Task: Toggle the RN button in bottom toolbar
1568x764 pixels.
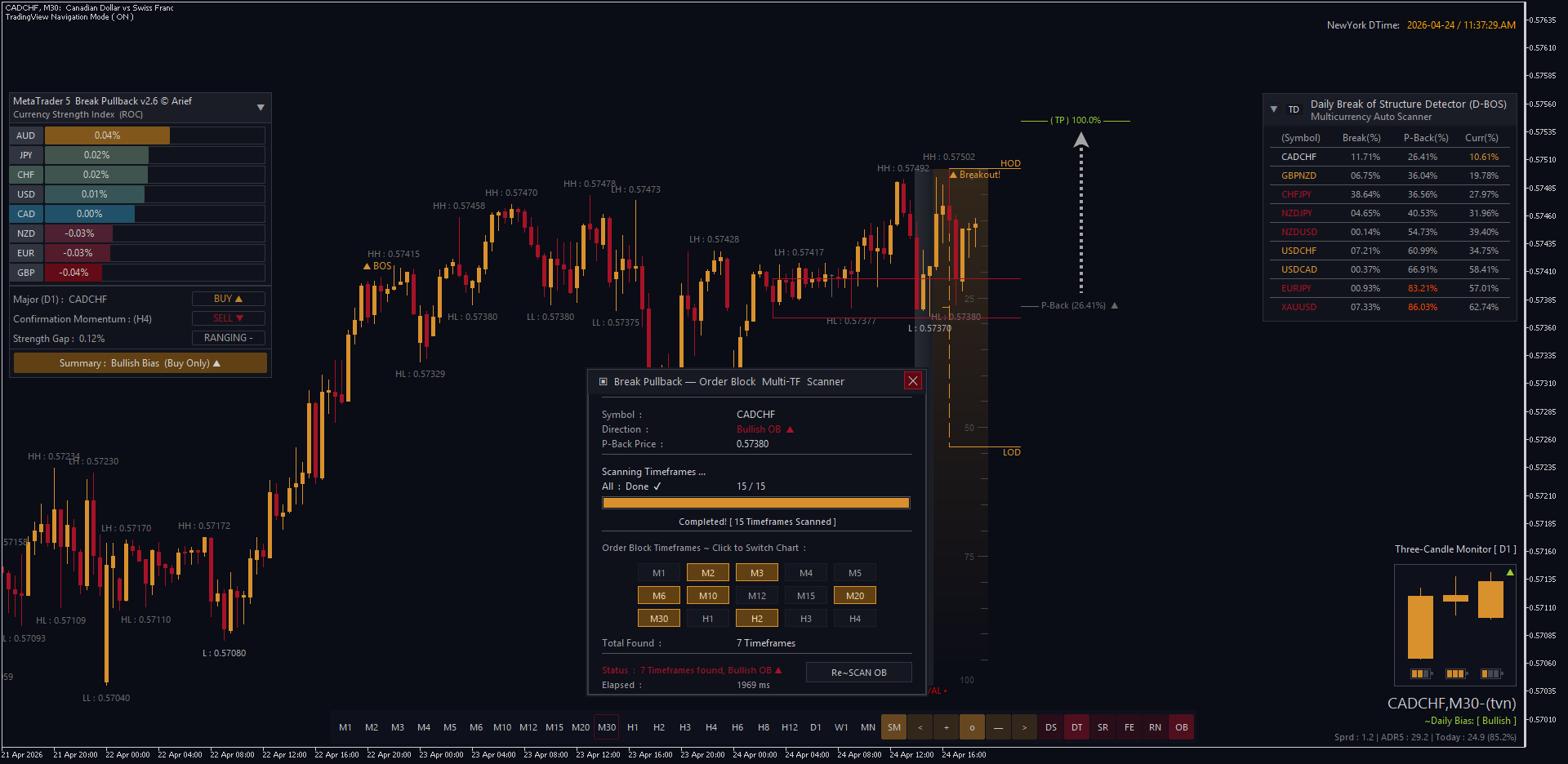Action: pos(1156,727)
